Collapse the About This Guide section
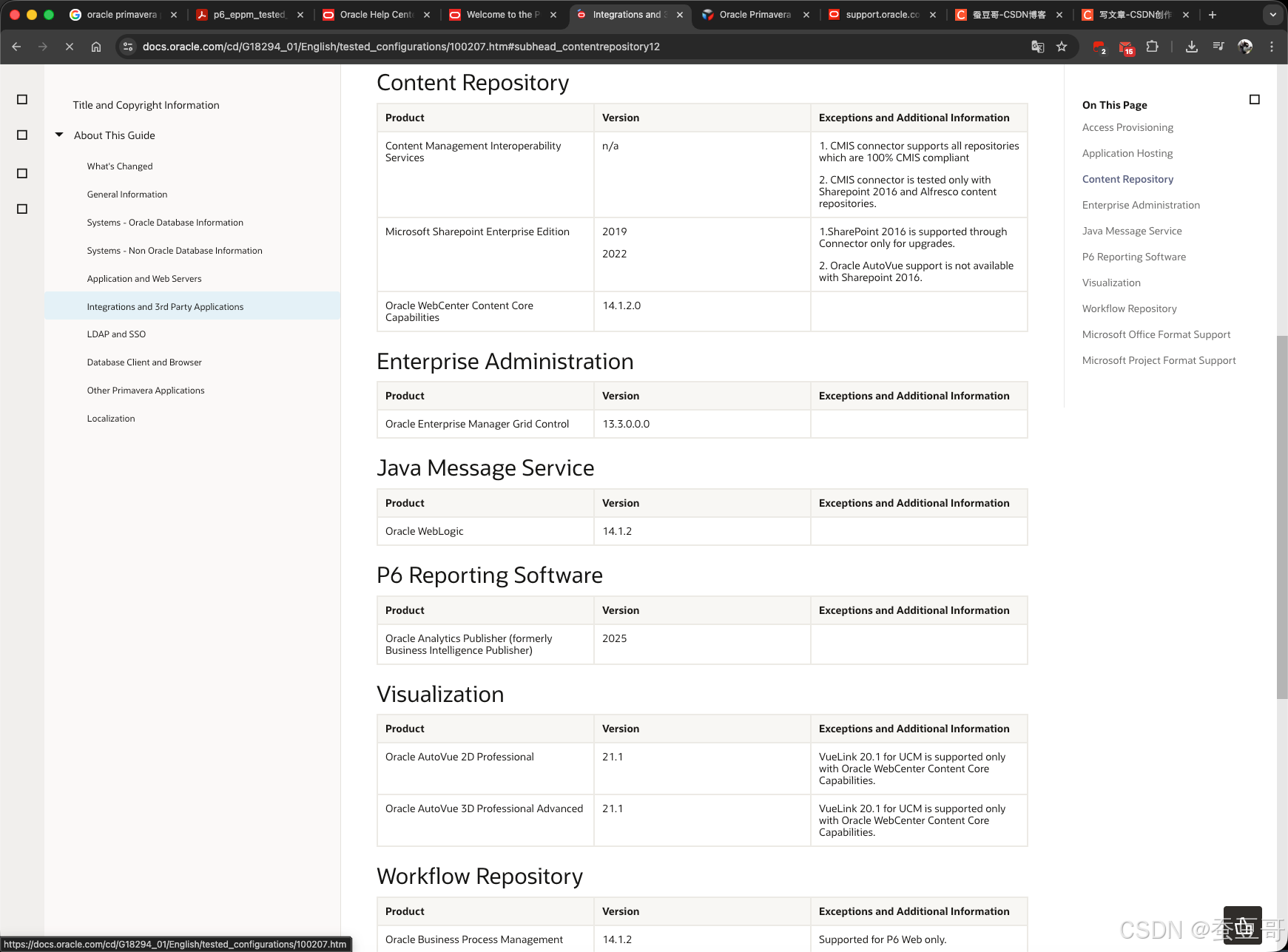The width and height of the screenshot is (1288, 952). pos(59,135)
